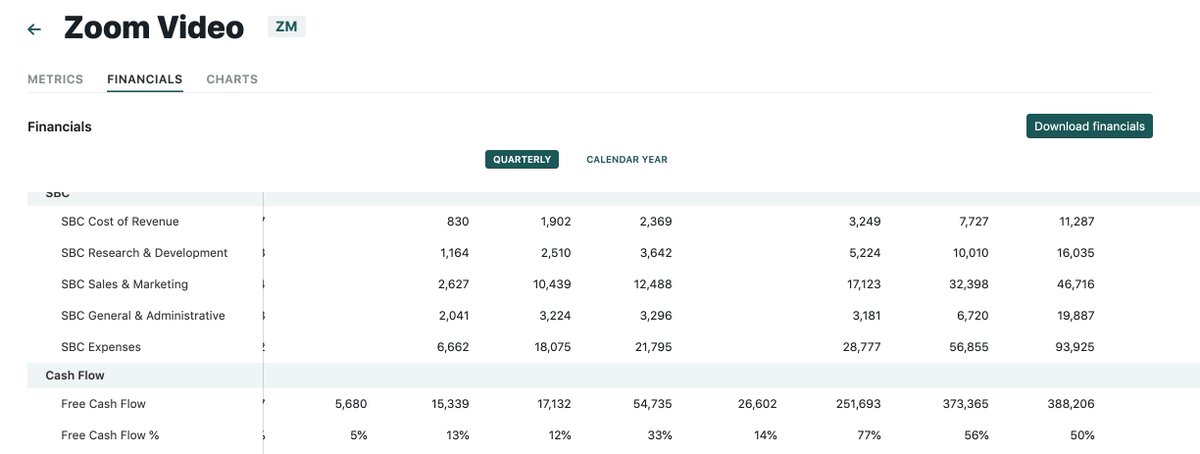Click the 251,693 Free Cash Flow value
The image size is (1200, 454).
(858, 404)
